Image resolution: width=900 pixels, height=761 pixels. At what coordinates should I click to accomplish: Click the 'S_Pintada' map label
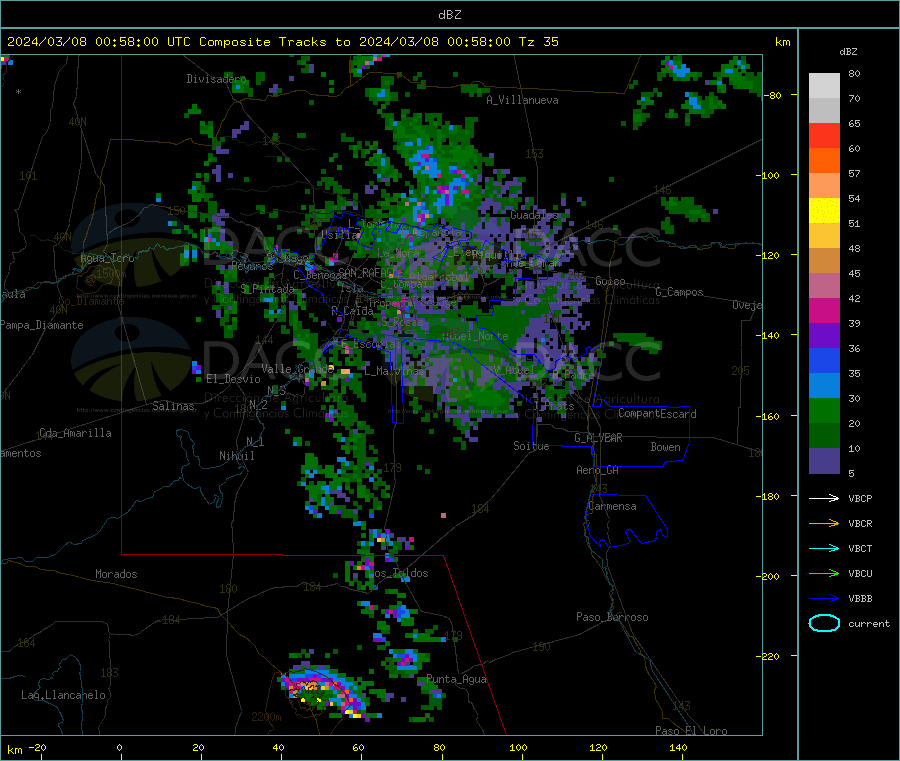(267, 289)
